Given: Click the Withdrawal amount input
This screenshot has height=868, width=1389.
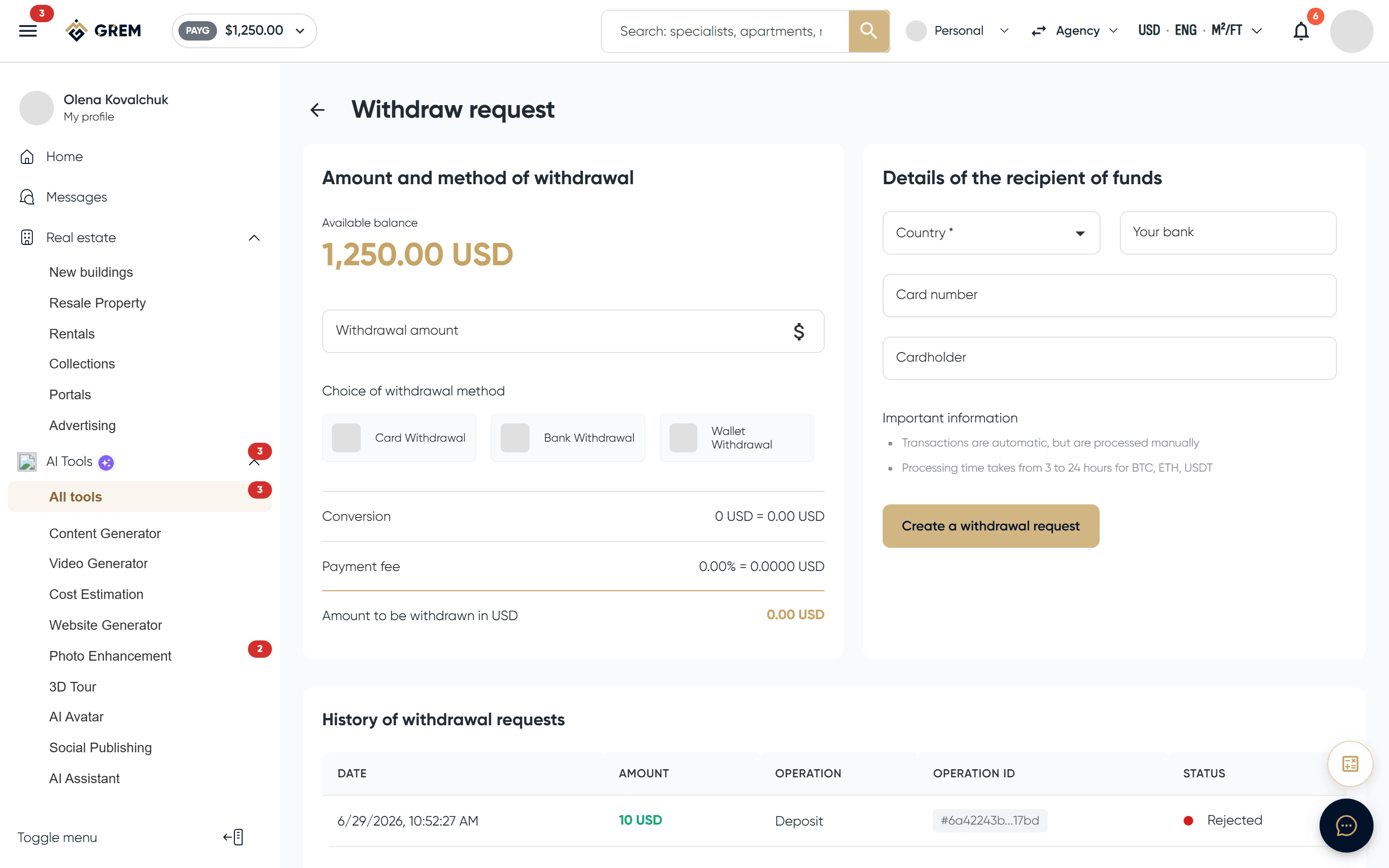Looking at the screenshot, I should click(x=573, y=331).
